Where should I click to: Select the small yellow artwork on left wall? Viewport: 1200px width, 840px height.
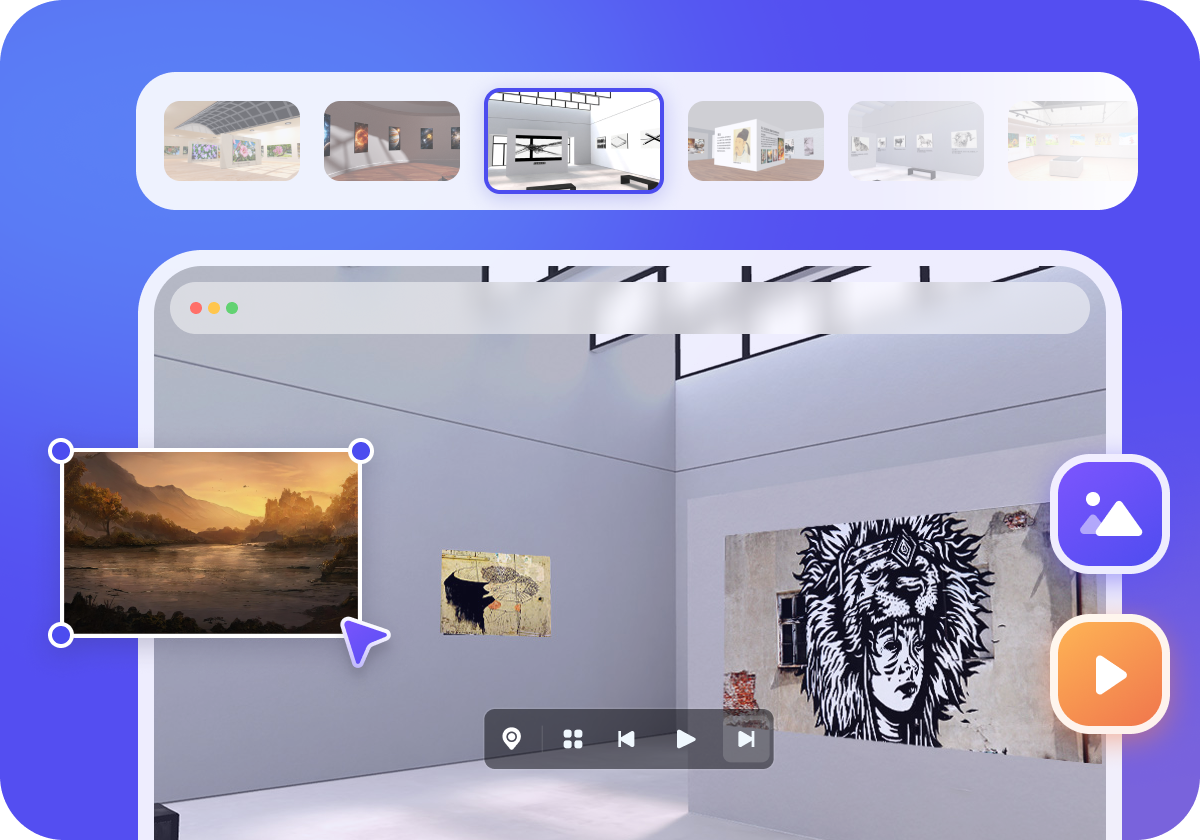point(496,592)
